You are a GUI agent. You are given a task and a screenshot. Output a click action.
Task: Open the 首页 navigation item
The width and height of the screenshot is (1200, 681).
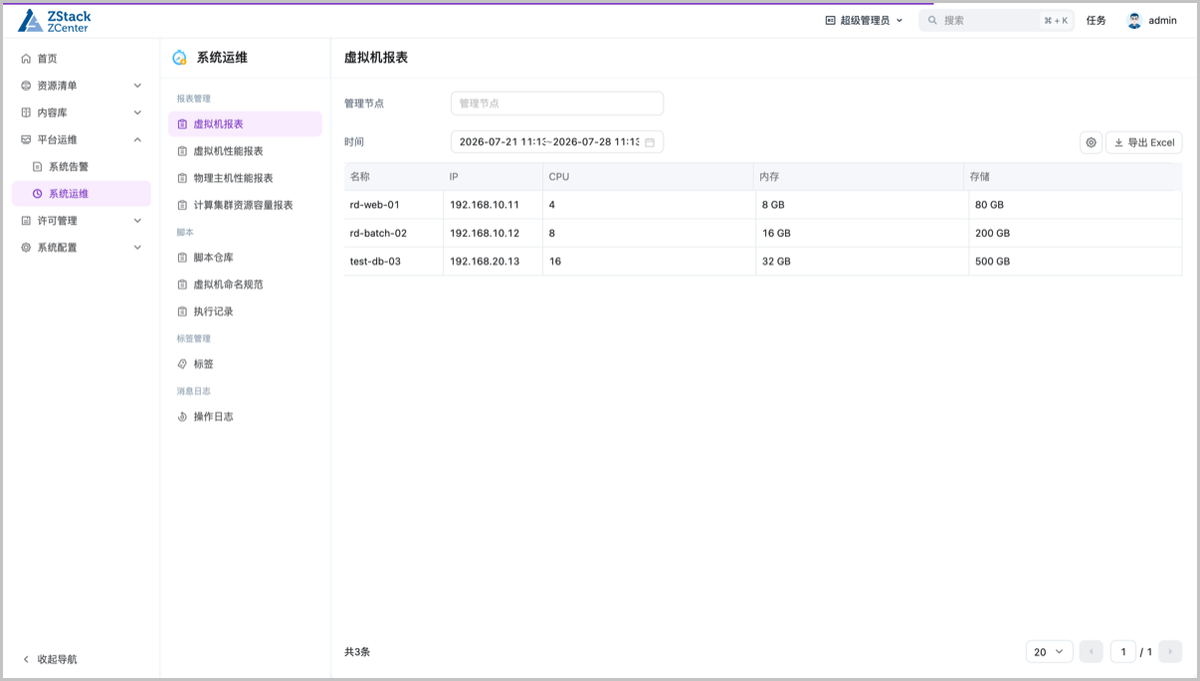(82, 59)
